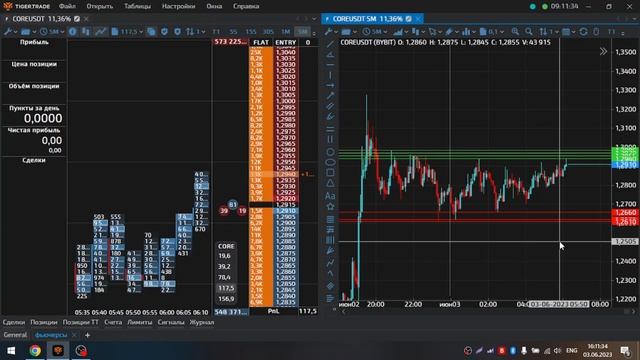Click the zoom-out magnifier on chart toolbar

529,31
